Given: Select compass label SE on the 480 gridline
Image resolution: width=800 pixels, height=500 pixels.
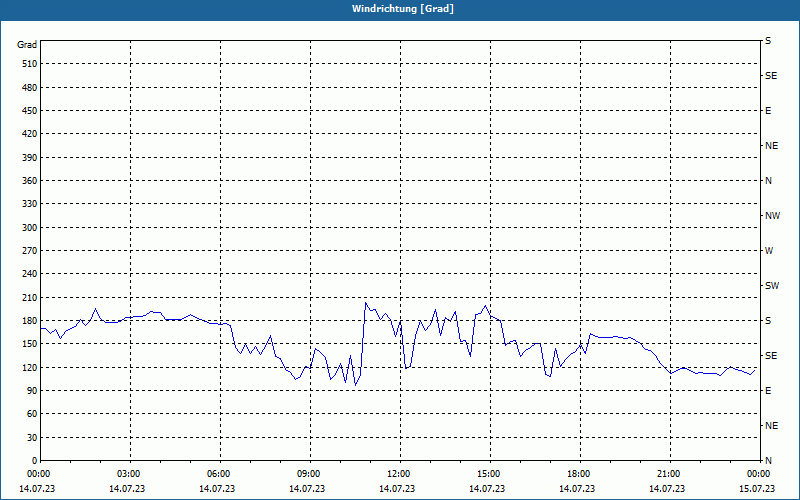Looking at the screenshot, I should [771, 76].
